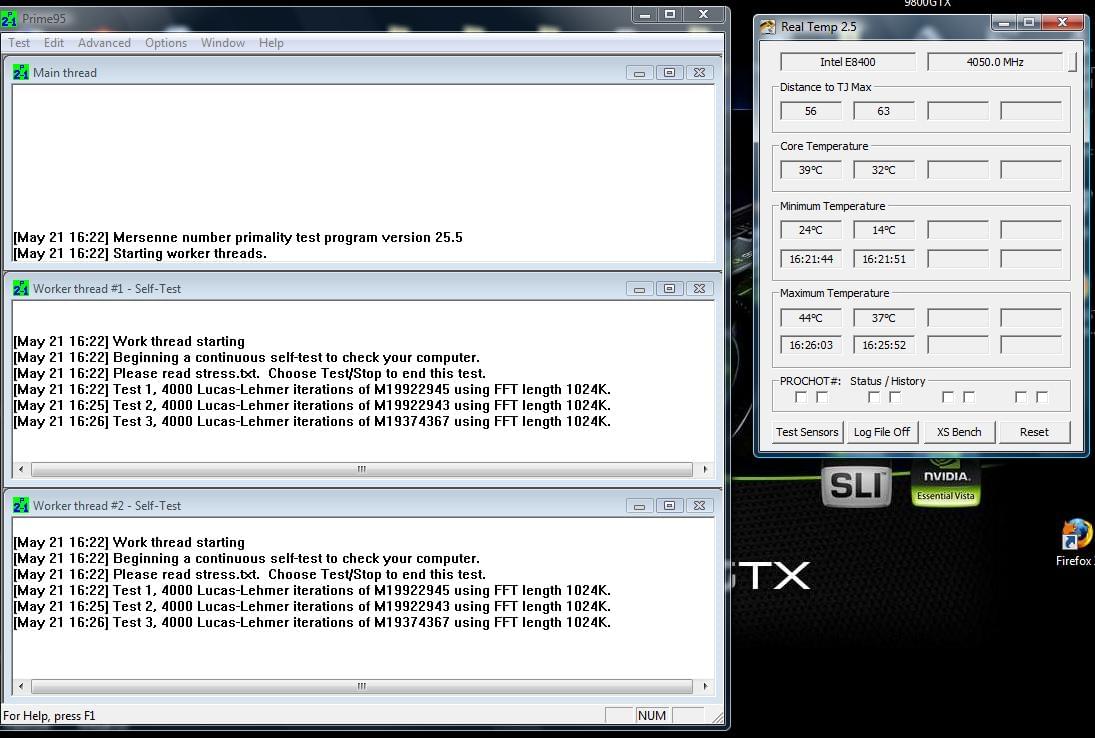Close the Worker thread #1 window
The height and width of the screenshot is (738, 1095).
pyautogui.click(x=699, y=288)
